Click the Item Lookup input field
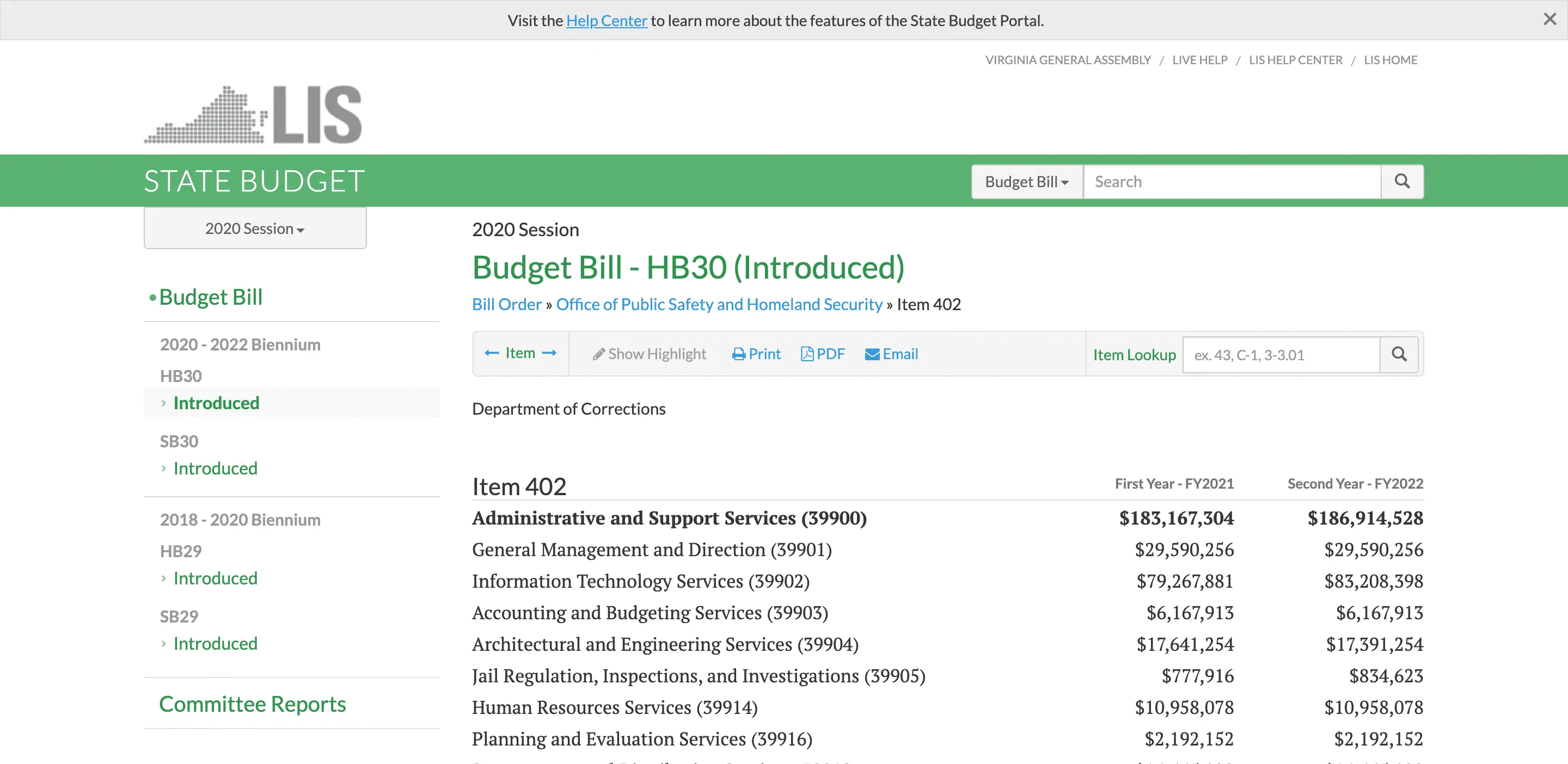 (x=1280, y=355)
